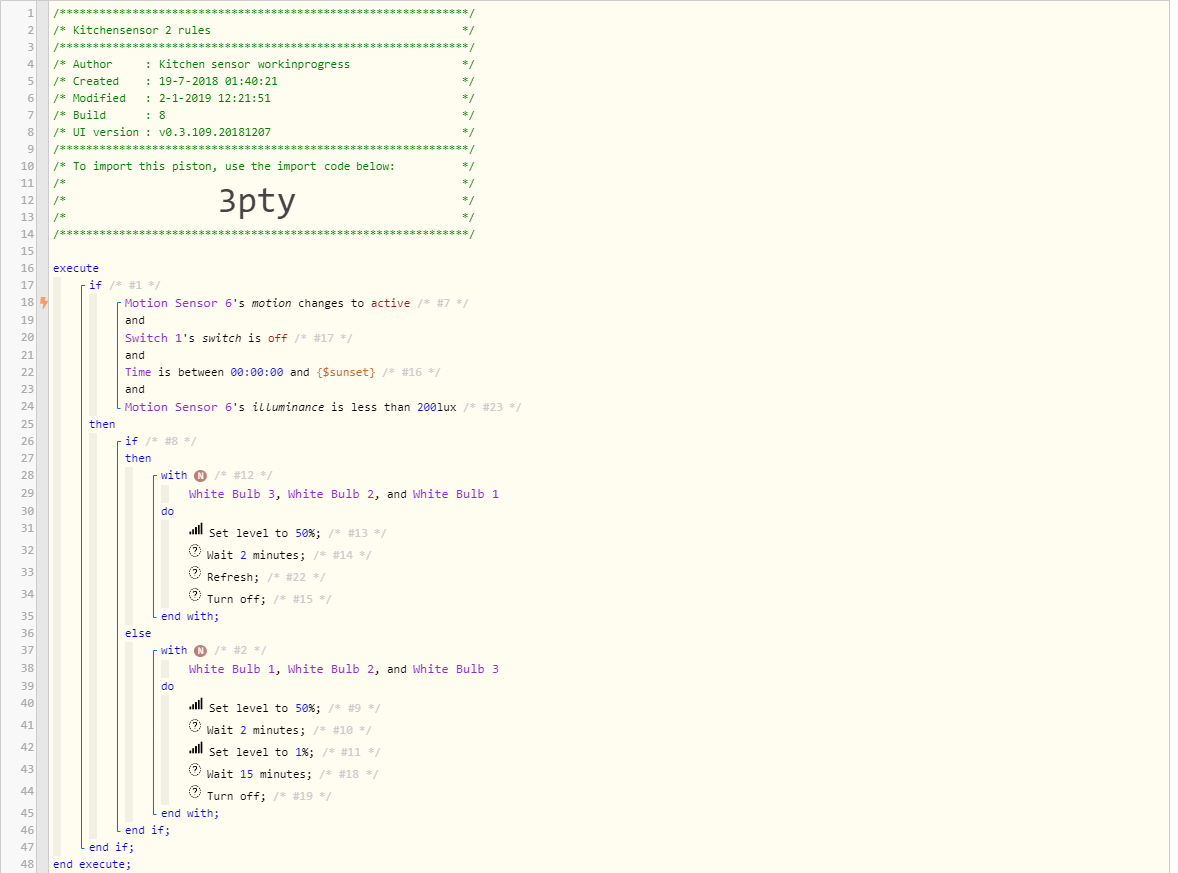
Task: Click the illuminance less than 200lux condition
Action: 291,407
